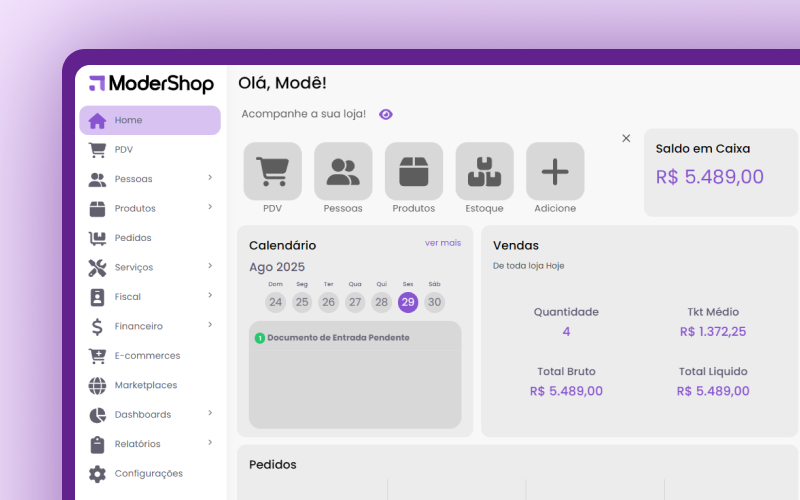Select the PDV label in sidebar menu

point(124,150)
